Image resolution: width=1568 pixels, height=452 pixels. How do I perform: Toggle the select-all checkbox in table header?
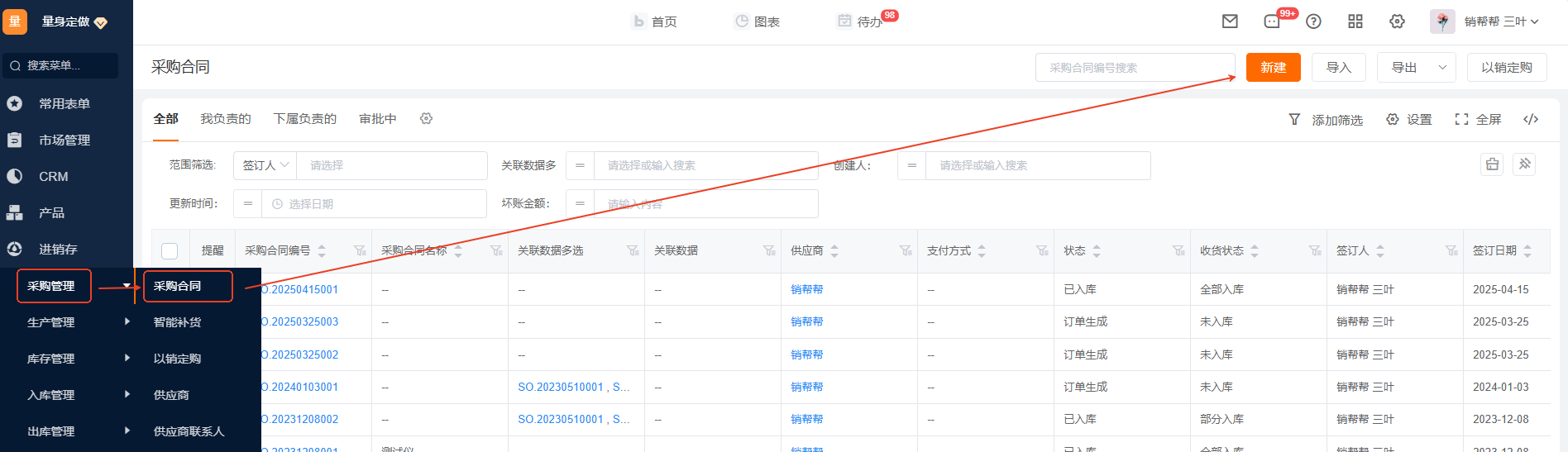pyautogui.click(x=170, y=251)
